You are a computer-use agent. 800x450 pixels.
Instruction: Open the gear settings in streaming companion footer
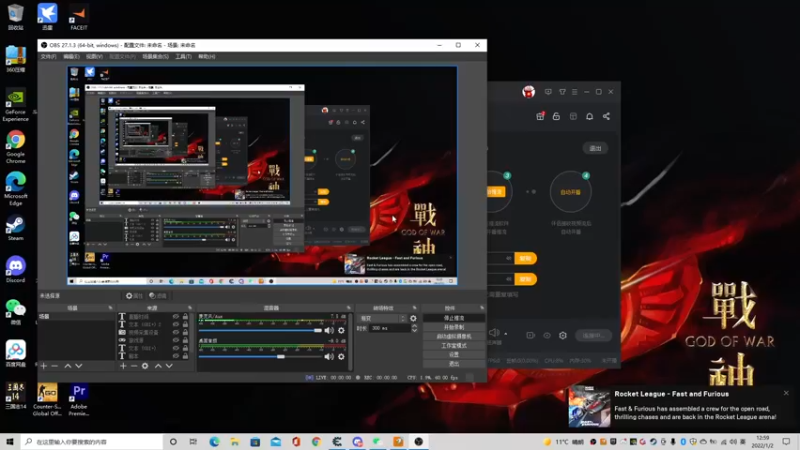click(563, 335)
